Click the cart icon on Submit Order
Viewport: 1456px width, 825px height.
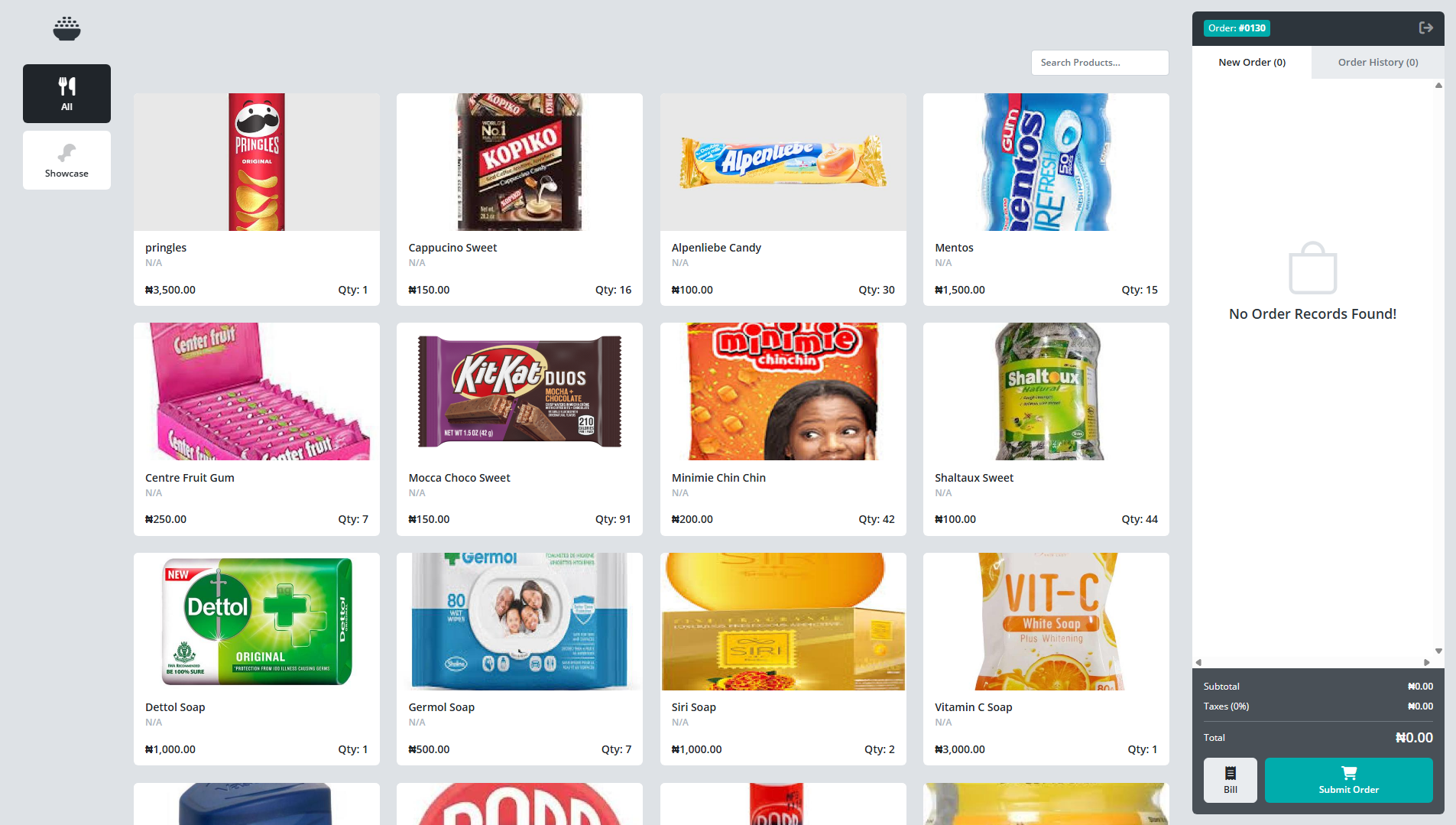click(x=1349, y=773)
